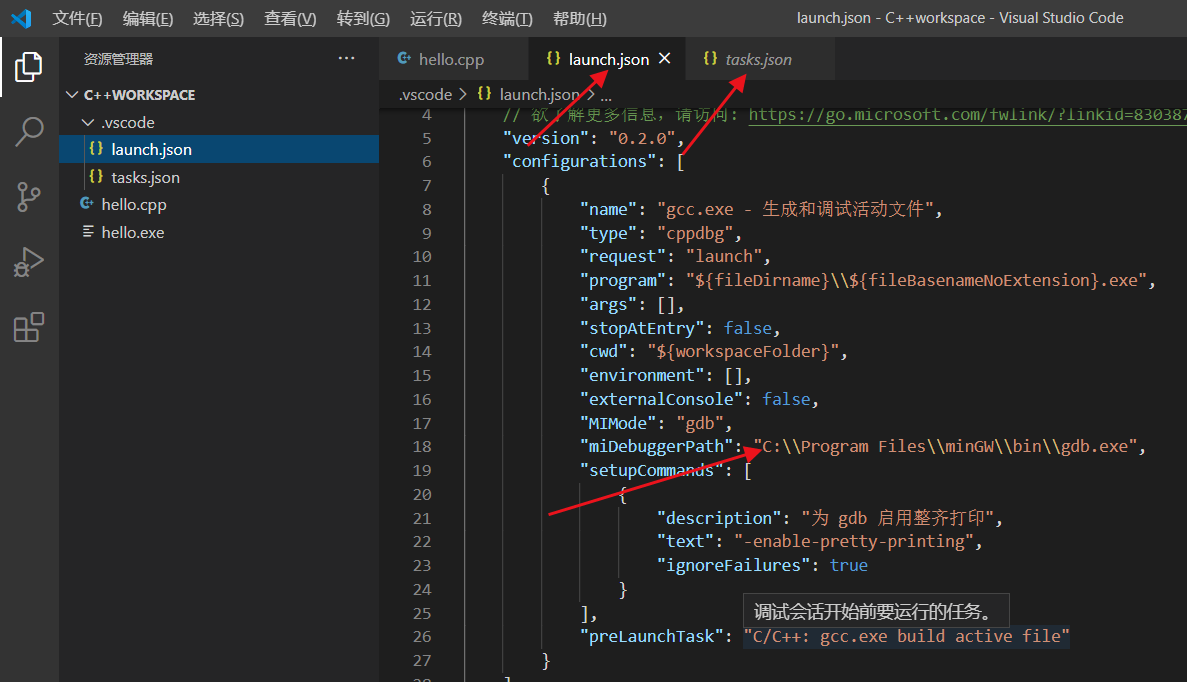The width and height of the screenshot is (1187, 682).
Task: Select launch.json in the file explorer
Action: tap(219, 149)
